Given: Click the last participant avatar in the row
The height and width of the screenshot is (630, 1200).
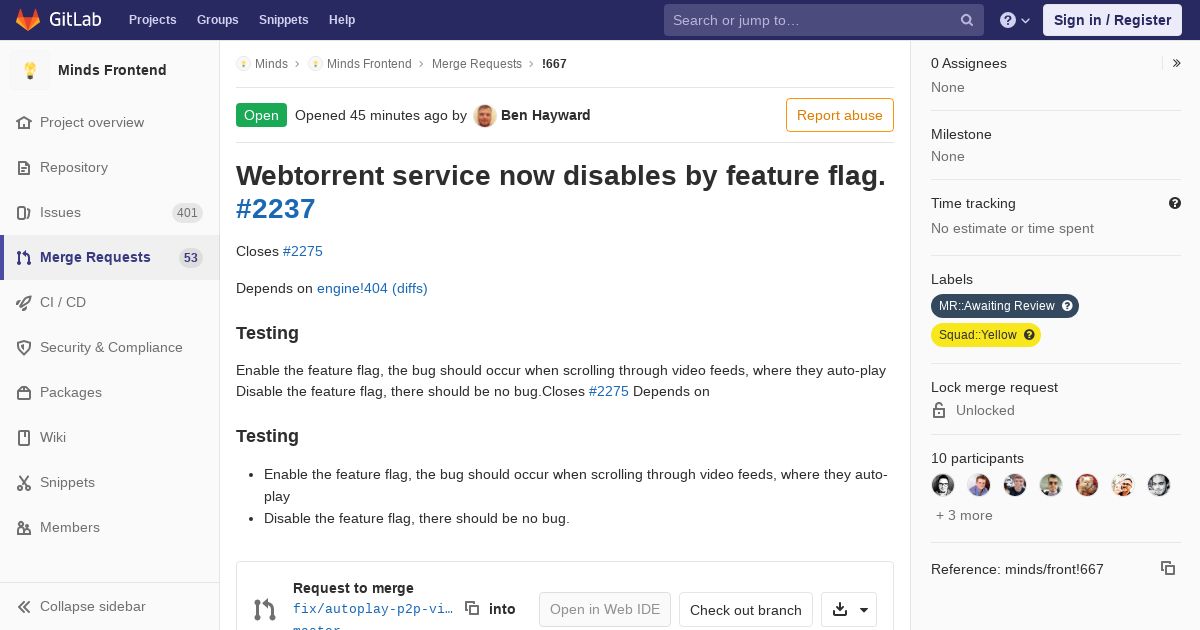Looking at the screenshot, I should coord(1159,485).
